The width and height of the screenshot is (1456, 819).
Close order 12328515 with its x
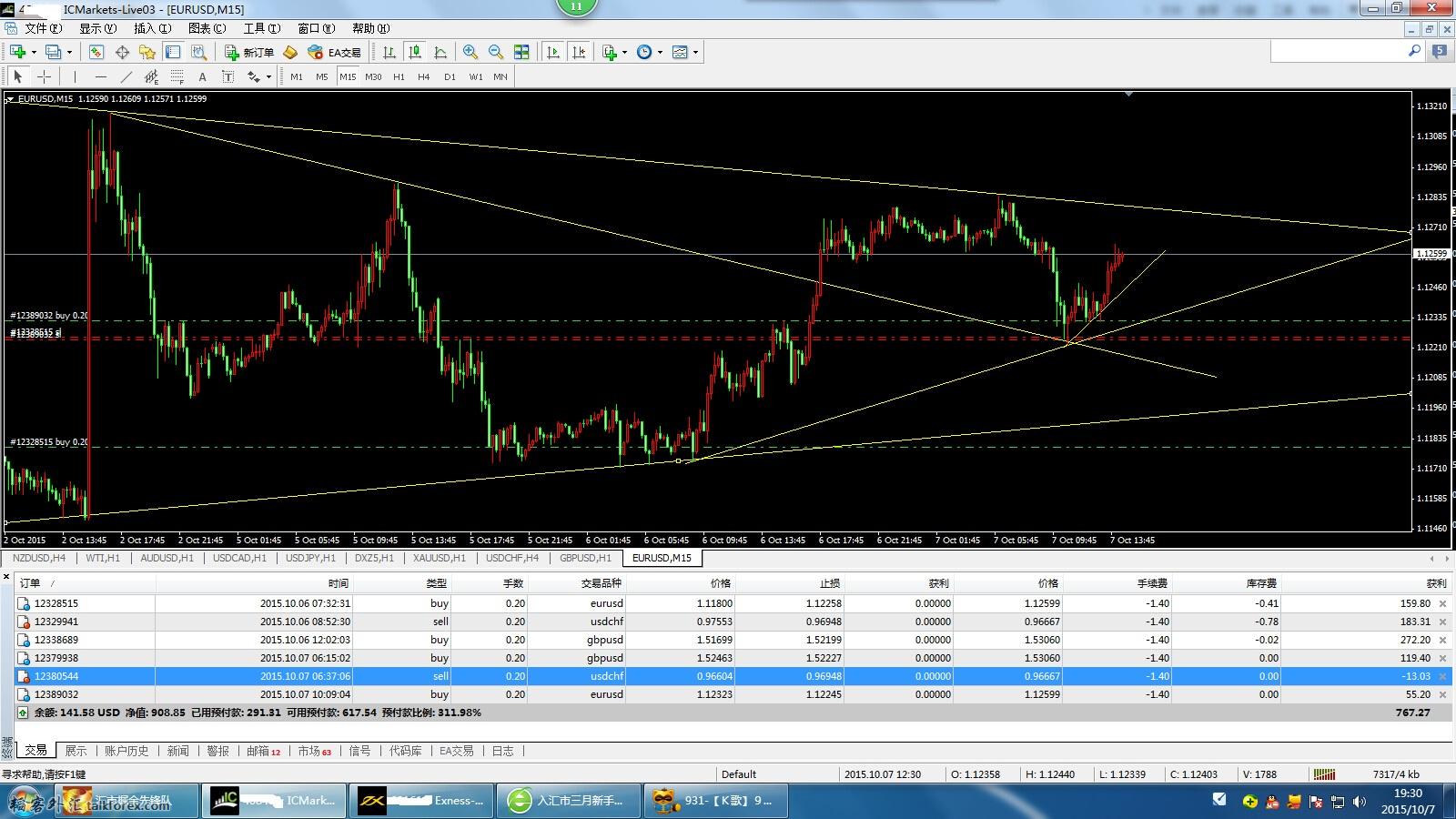coord(1442,603)
